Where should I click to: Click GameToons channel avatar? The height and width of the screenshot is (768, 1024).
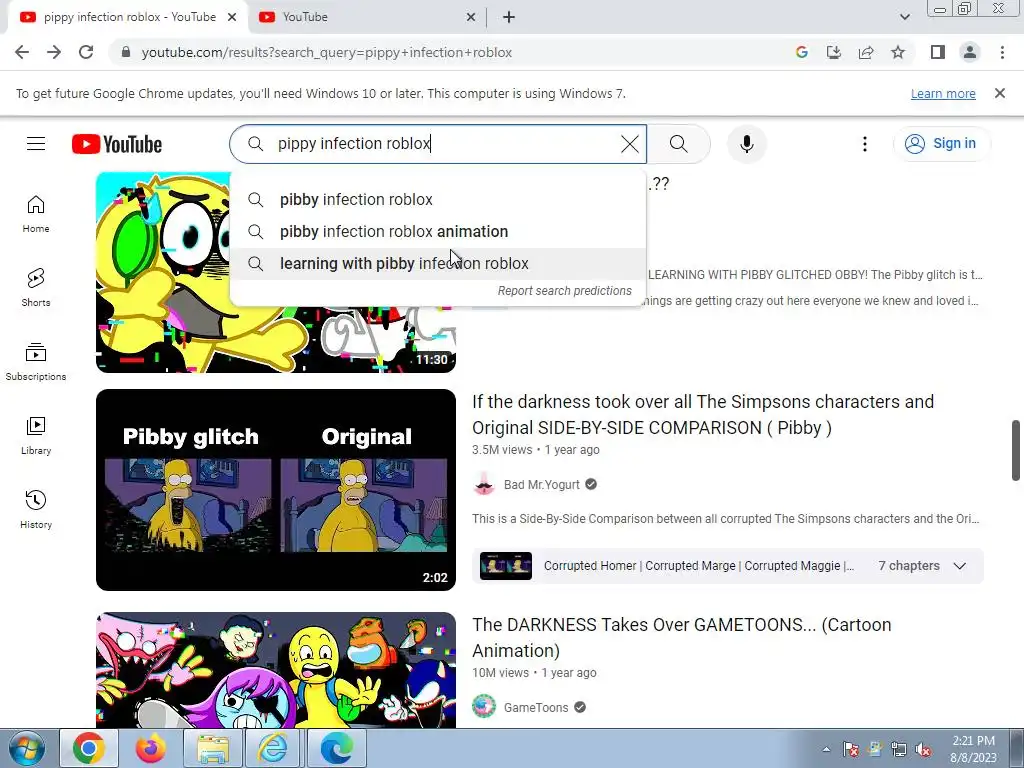click(484, 707)
